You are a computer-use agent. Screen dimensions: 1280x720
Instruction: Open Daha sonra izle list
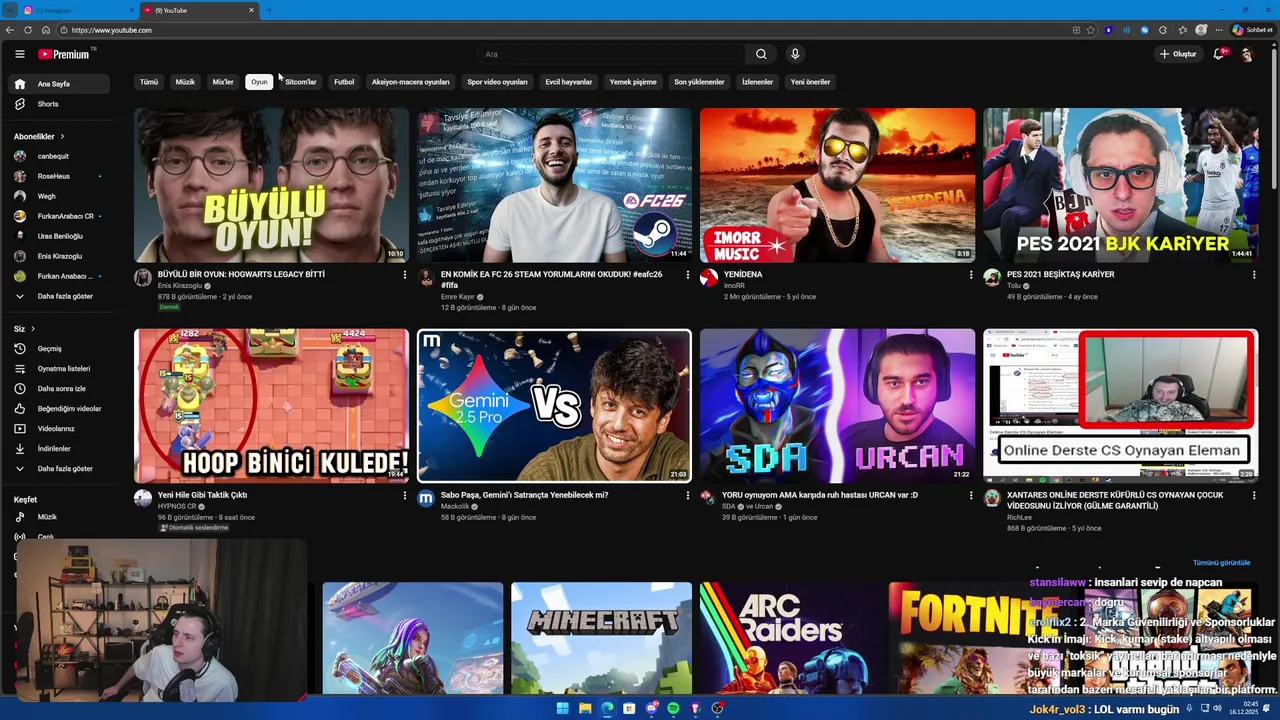tap(60, 389)
